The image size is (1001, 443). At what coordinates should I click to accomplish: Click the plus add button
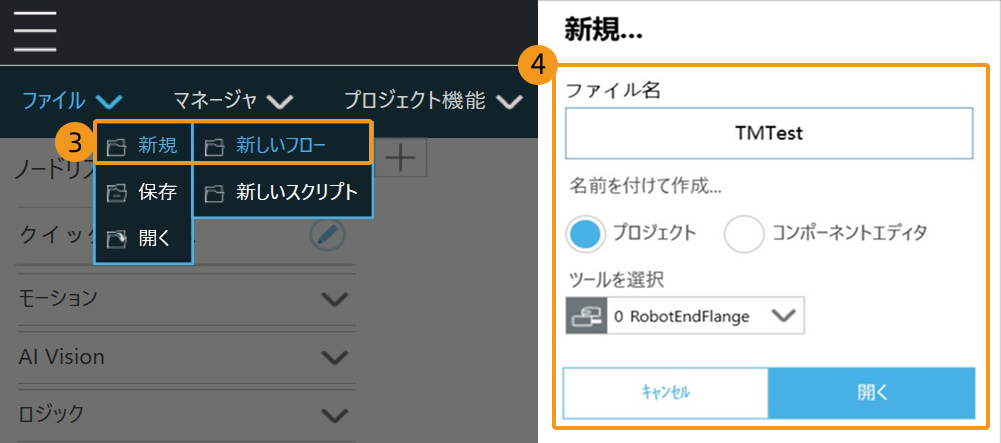click(401, 158)
